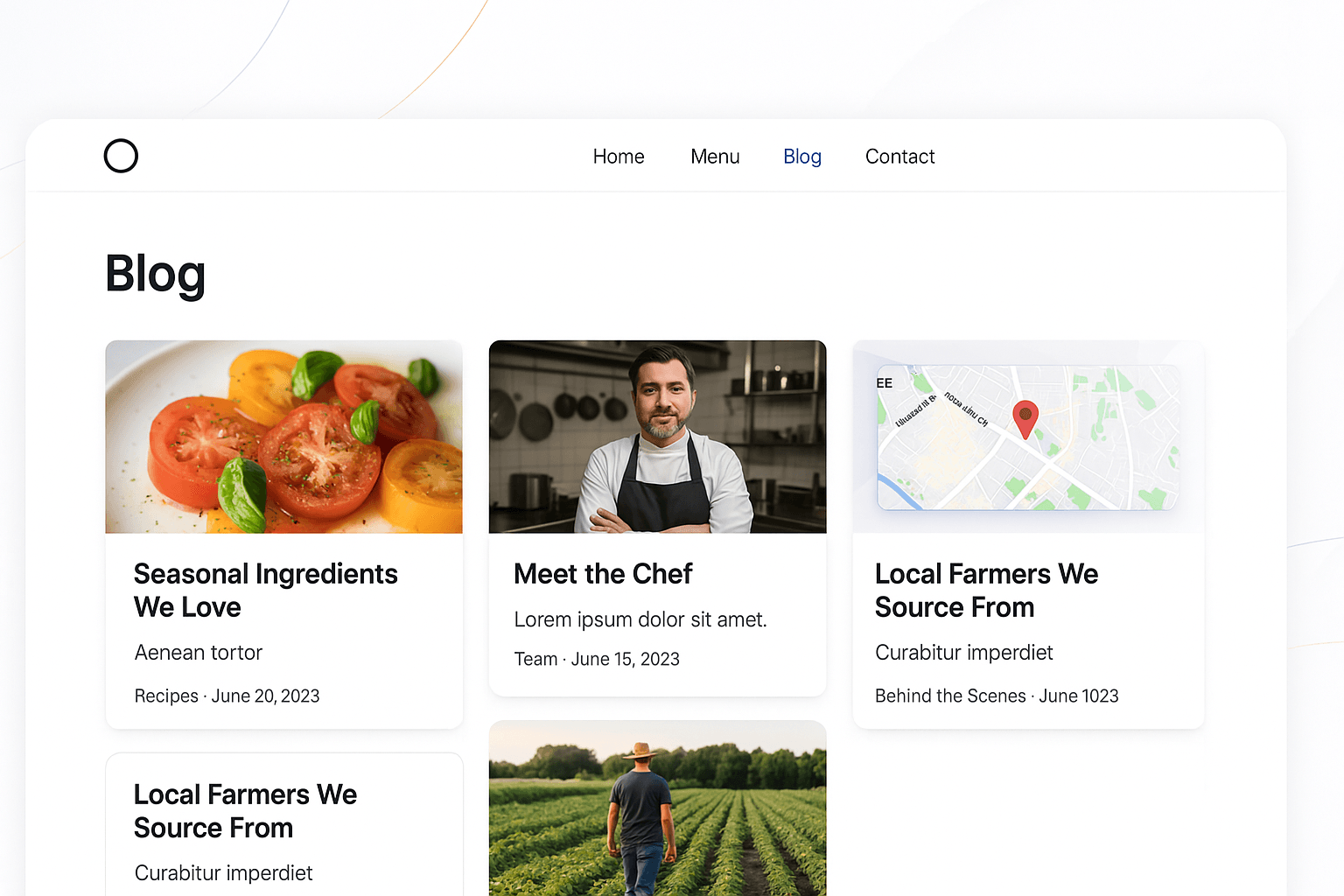Click the circle logo icon
1344x896 pixels.
[121, 156]
